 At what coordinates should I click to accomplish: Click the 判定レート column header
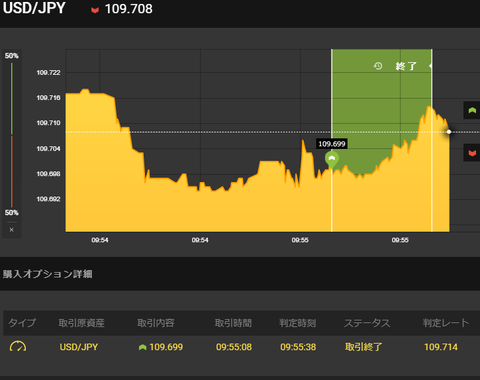(x=446, y=323)
